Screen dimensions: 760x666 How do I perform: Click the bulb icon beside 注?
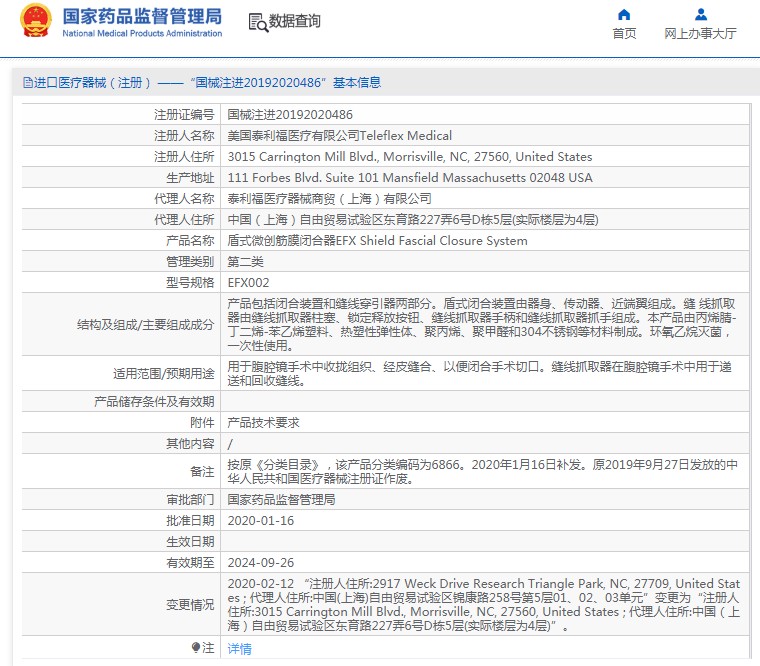(x=196, y=648)
